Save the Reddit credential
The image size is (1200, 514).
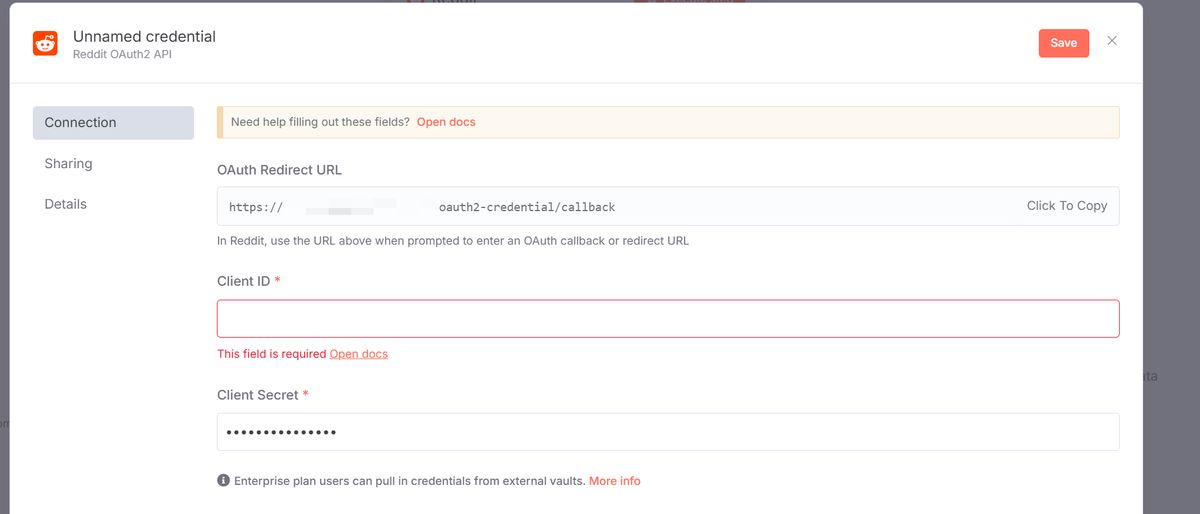tap(1063, 43)
